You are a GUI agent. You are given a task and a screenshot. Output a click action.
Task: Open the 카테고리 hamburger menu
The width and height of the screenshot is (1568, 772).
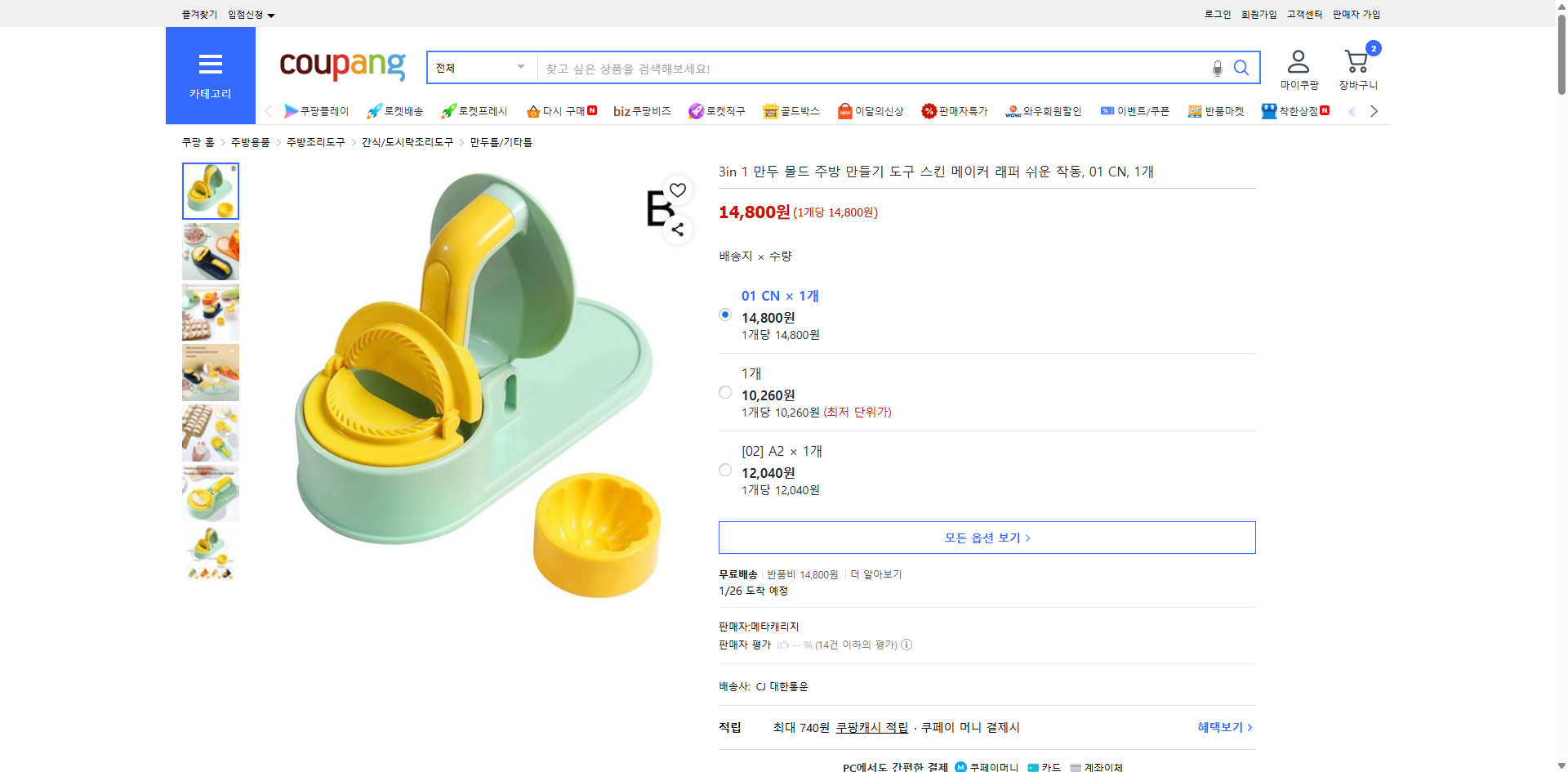210,65
